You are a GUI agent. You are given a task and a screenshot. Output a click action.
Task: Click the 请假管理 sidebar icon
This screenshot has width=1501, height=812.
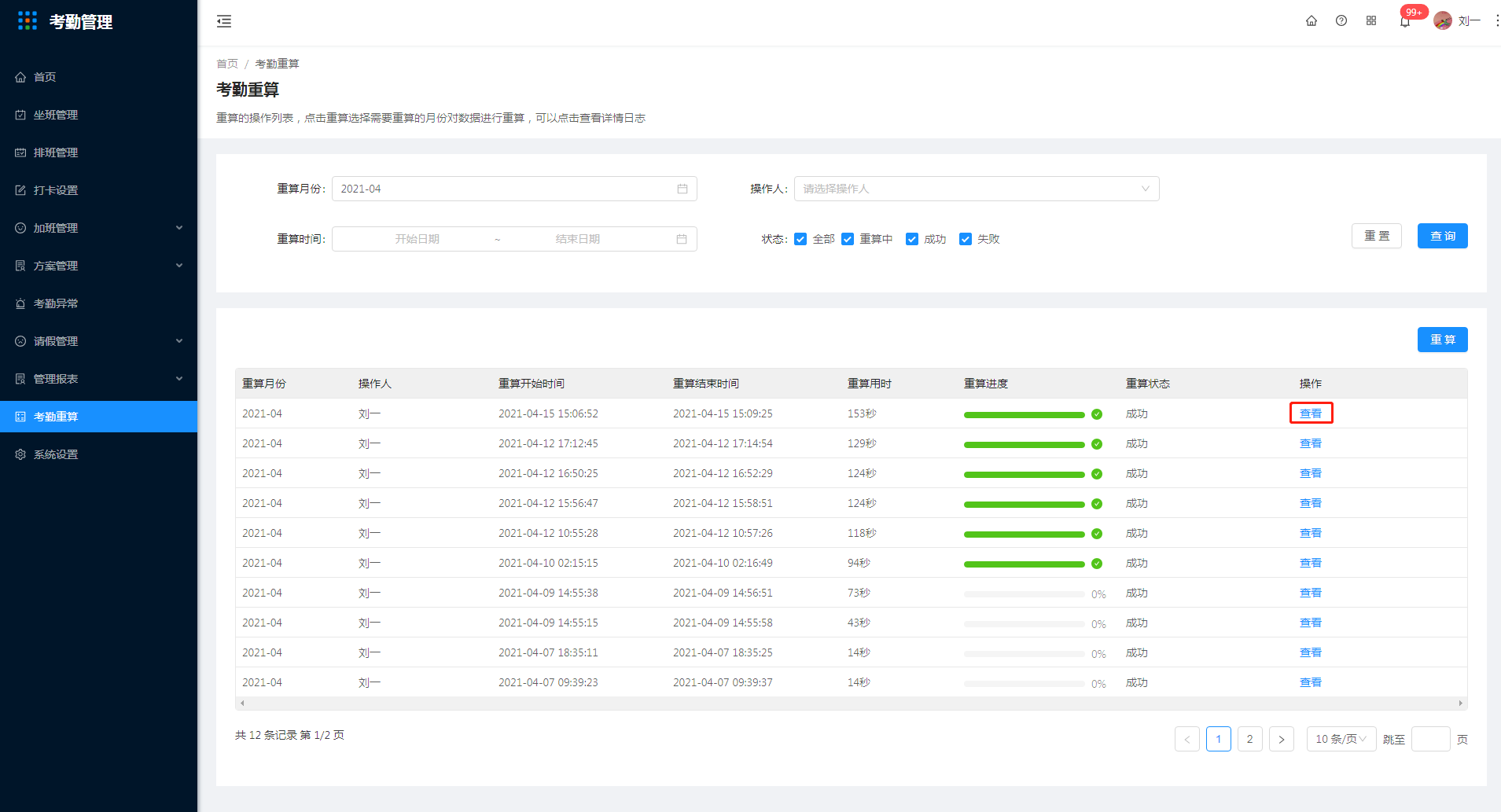click(x=20, y=341)
